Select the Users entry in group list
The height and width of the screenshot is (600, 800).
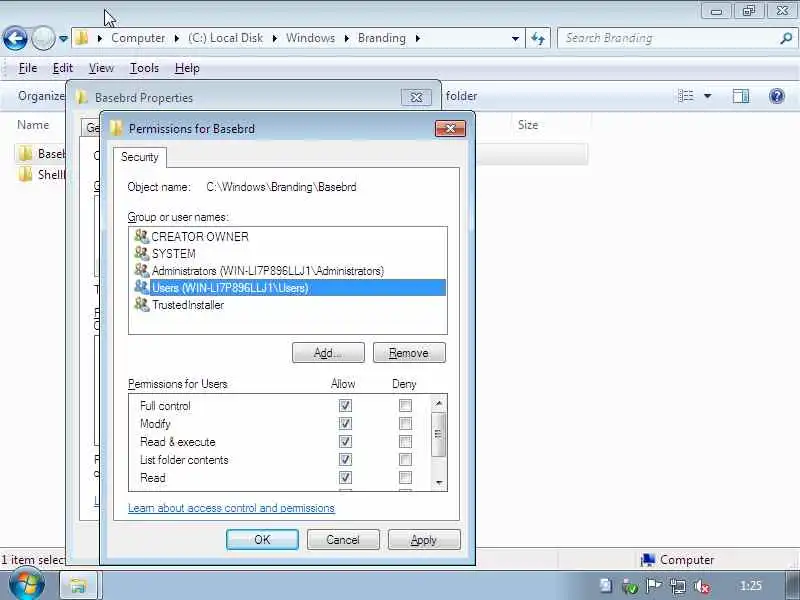tap(288, 288)
